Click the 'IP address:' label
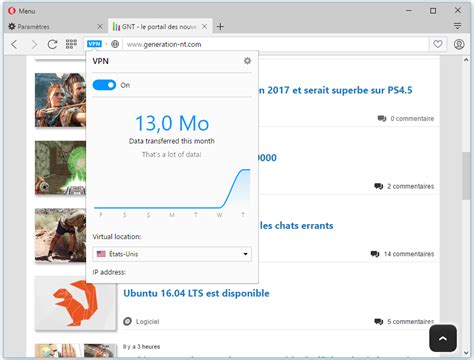Screen dimensions: 474x360 tap(109, 272)
